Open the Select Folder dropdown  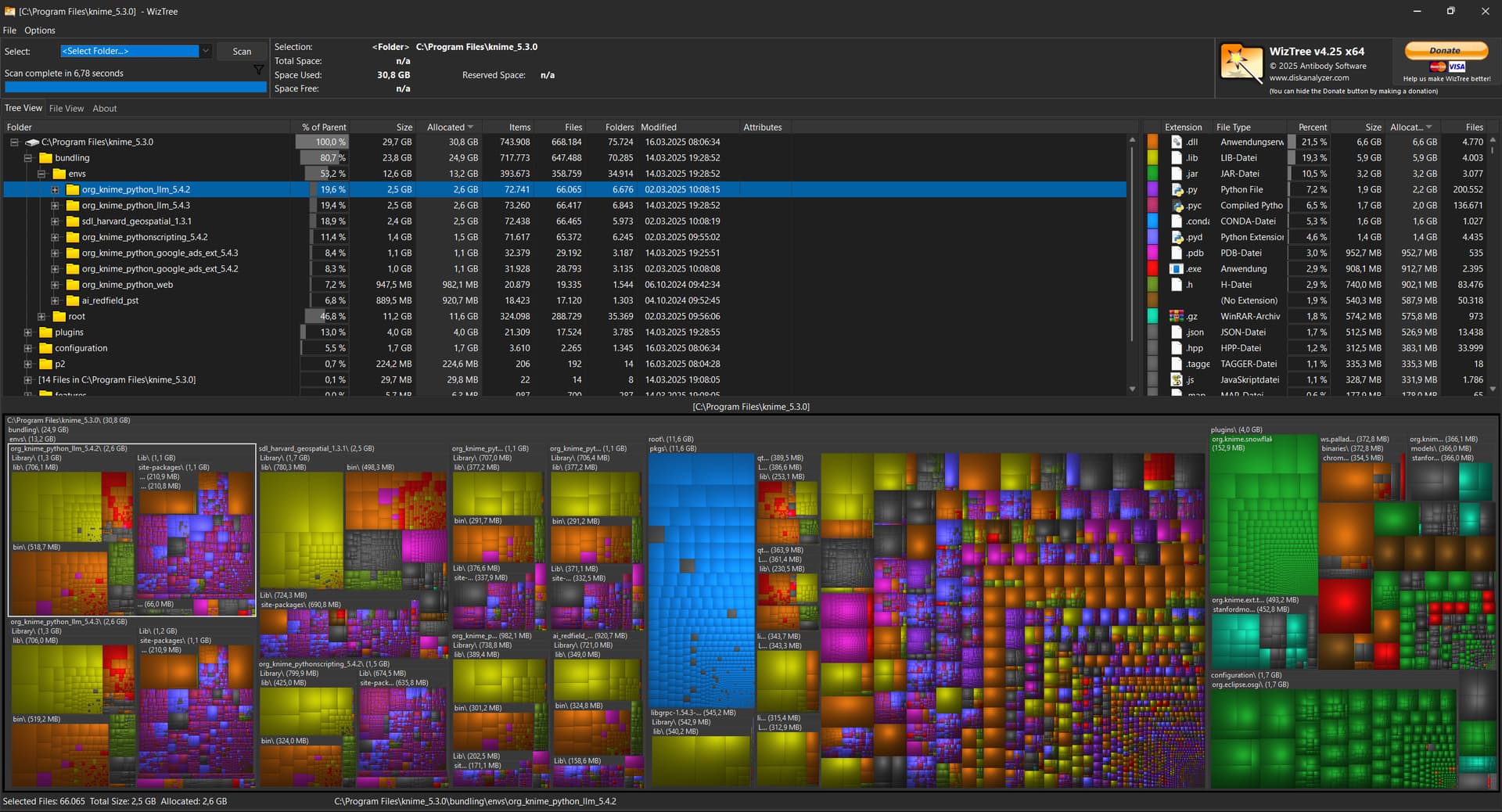tap(205, 51)
